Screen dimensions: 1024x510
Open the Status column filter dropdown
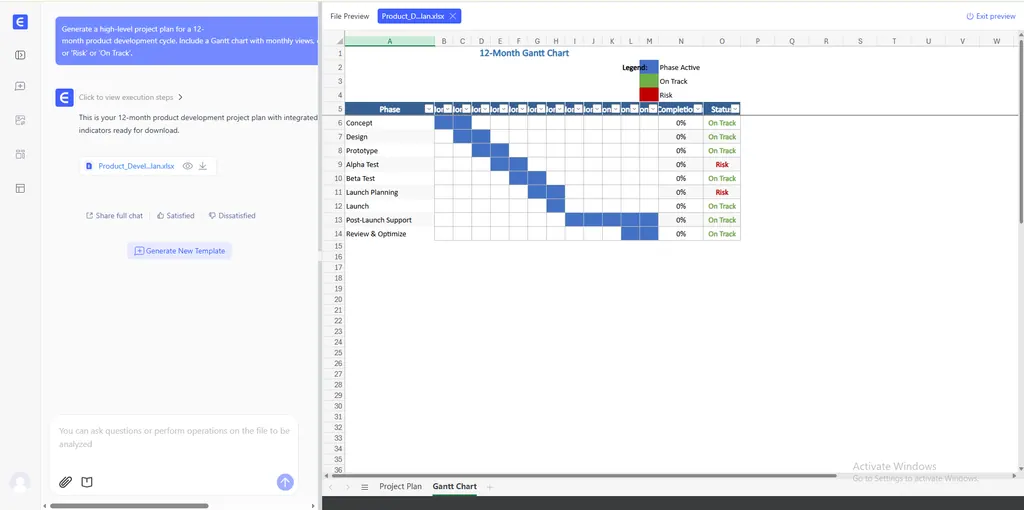734,109
